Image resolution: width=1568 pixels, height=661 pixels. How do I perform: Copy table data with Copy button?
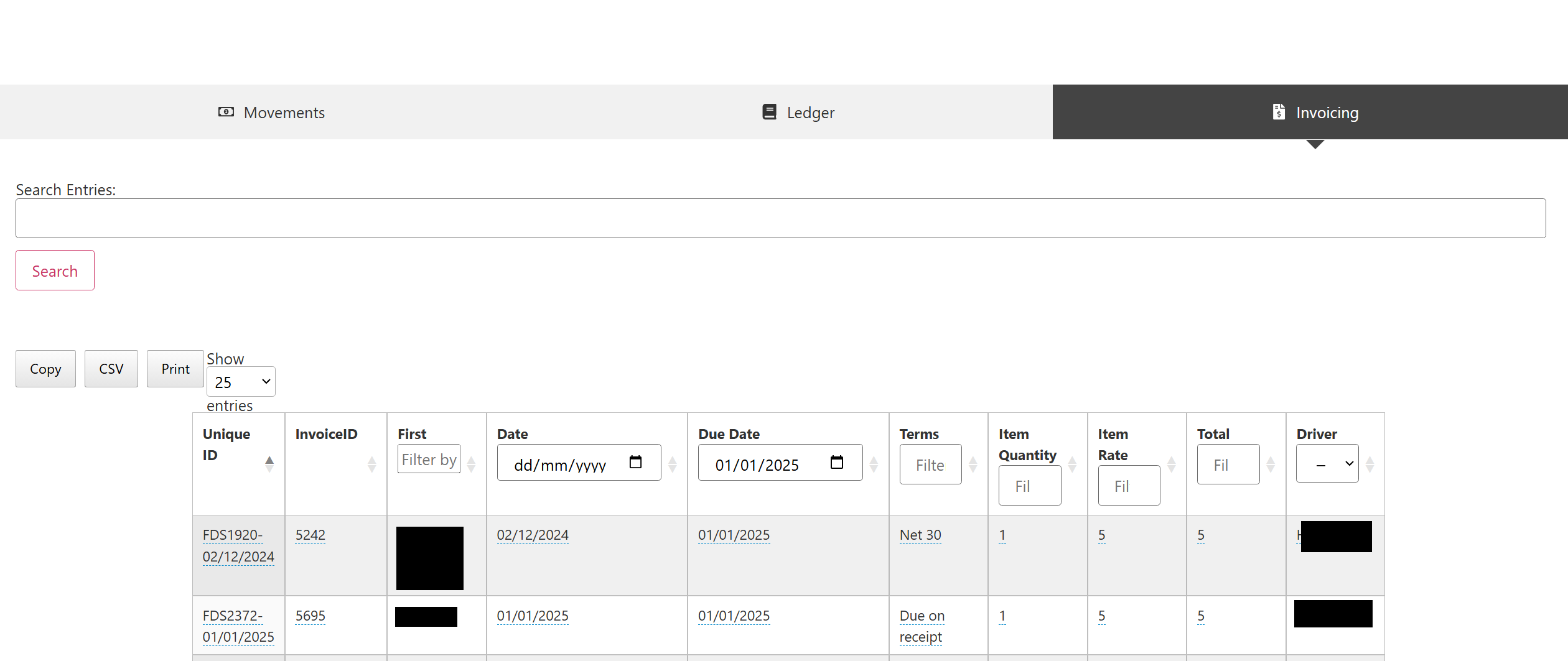pos(45,369)
